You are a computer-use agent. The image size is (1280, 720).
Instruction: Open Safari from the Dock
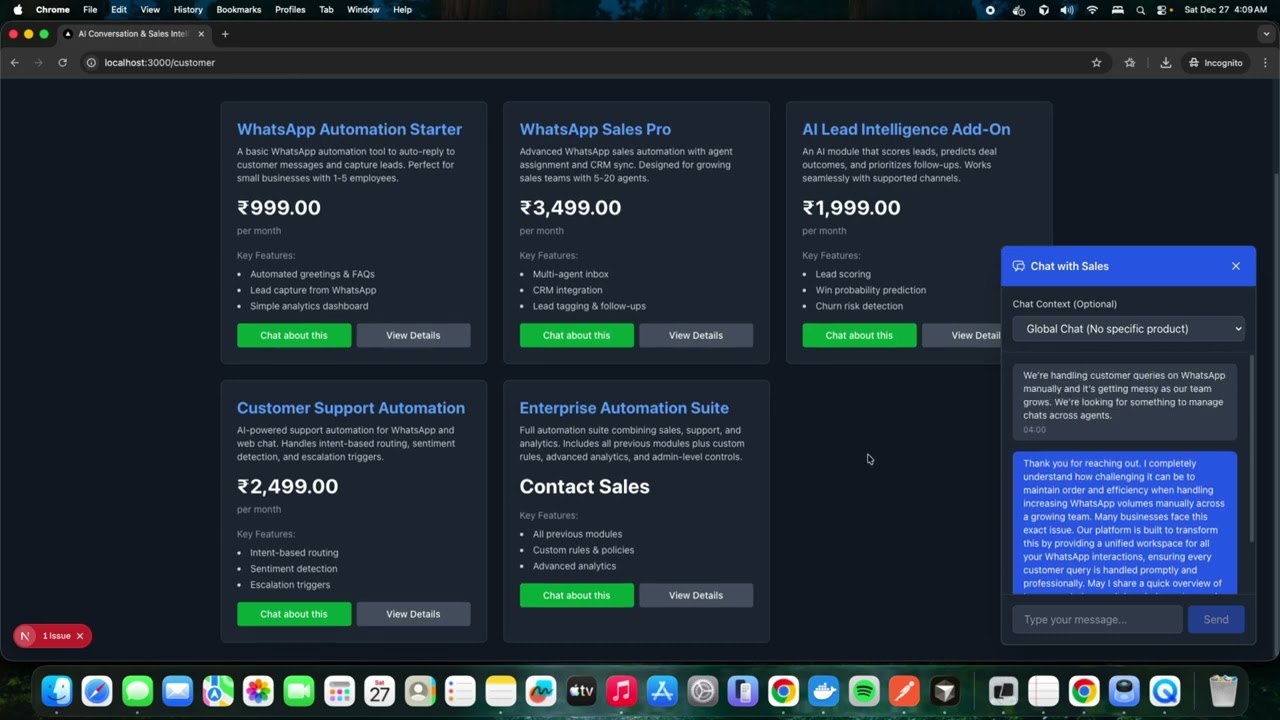tap(97, 691)
